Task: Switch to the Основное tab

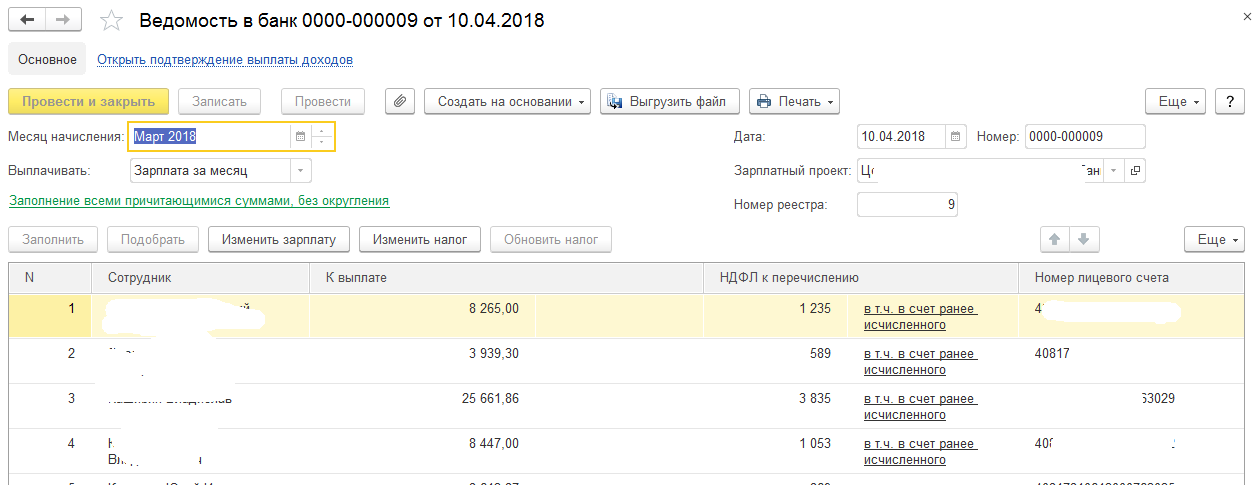Action: (47, 60)
